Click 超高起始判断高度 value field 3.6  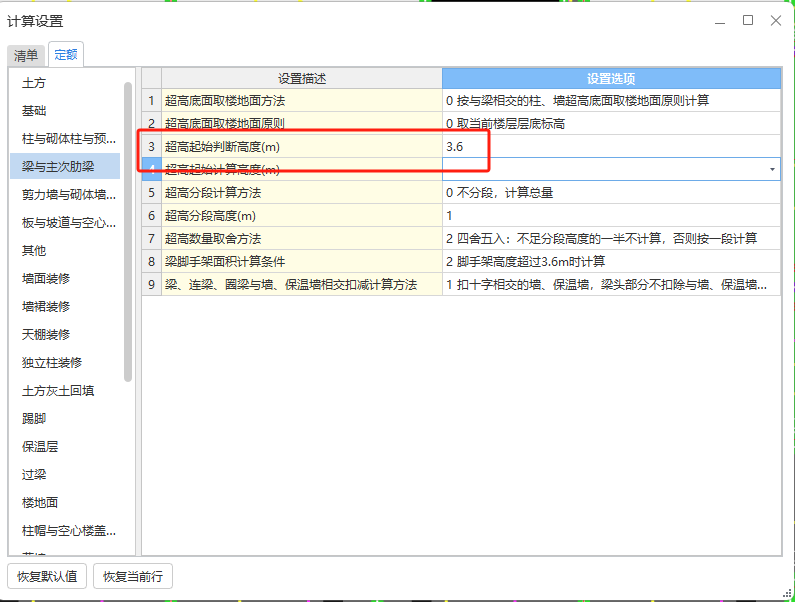(610, 147)
